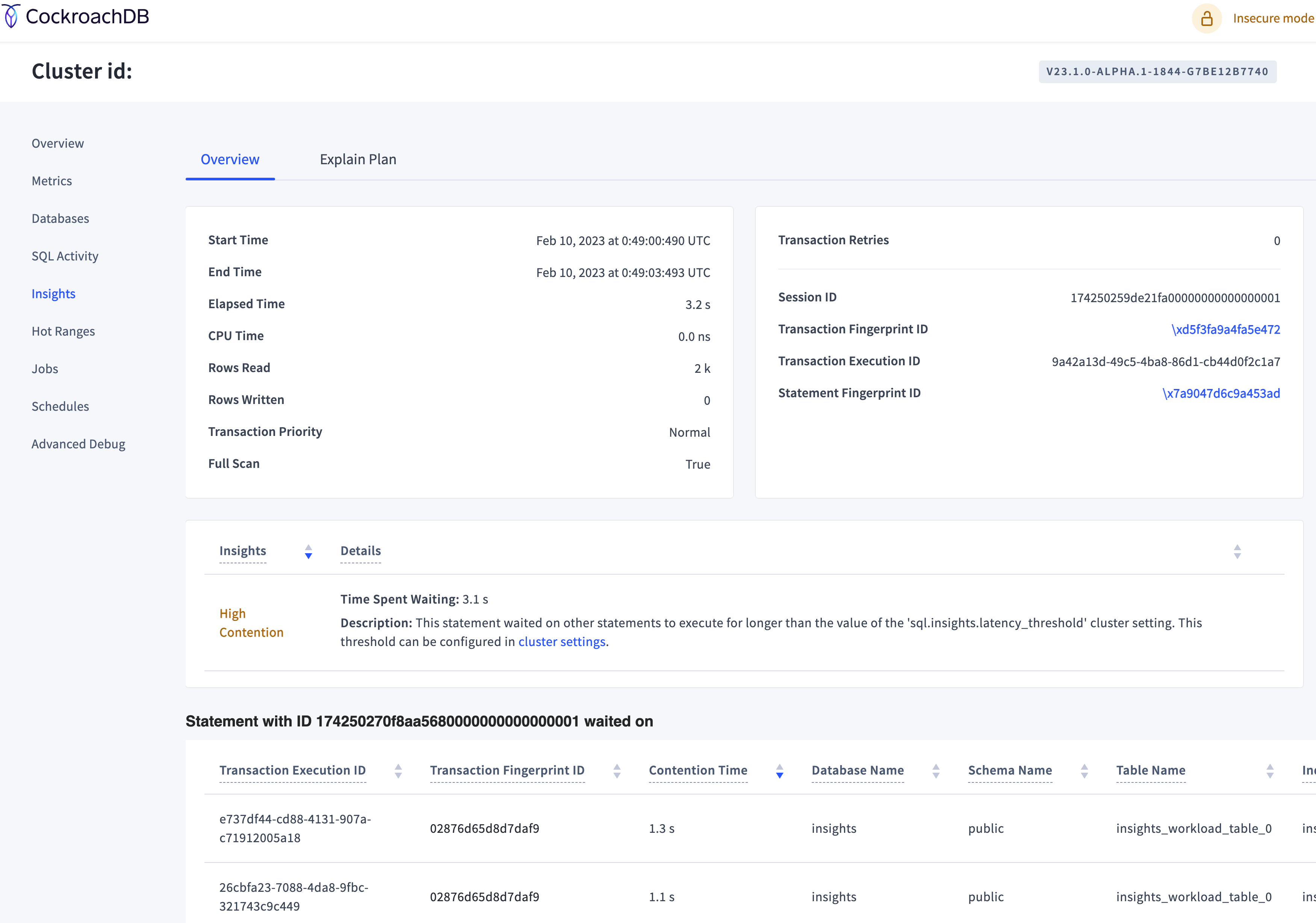
Task: Click the insights database name in the 1.3 s row
Action: point(834,829)
